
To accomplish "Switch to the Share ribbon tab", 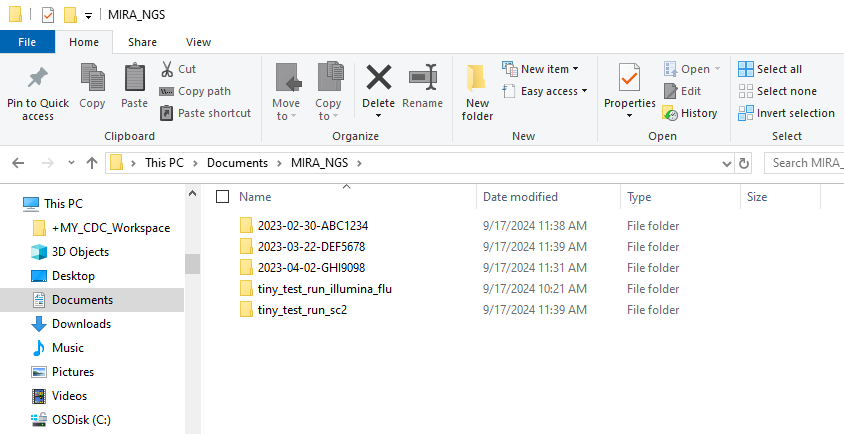I will tap(142, 42).
